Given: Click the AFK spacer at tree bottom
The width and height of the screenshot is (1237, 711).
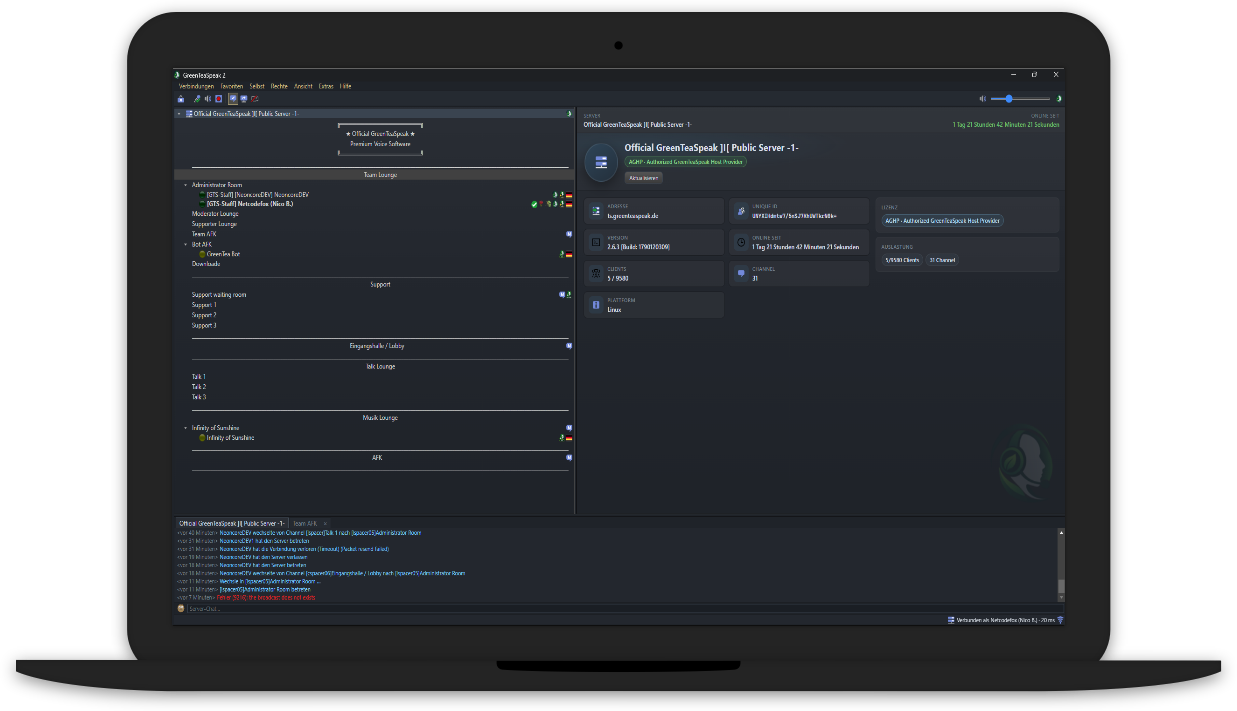Looking at the screenshot, I should click(x=377, y=458).
